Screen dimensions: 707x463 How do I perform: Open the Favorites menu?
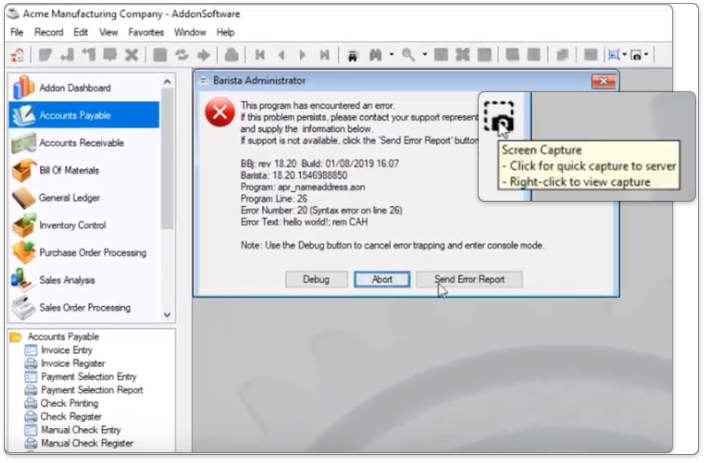point(146,32)
